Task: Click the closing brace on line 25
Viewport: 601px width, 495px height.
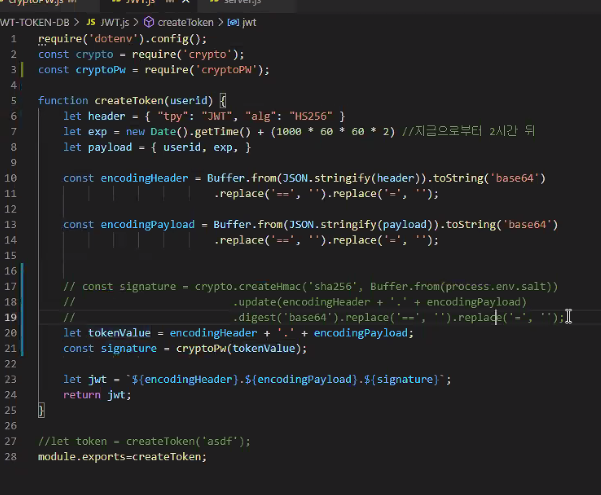Action: click(x=41, y=410)
